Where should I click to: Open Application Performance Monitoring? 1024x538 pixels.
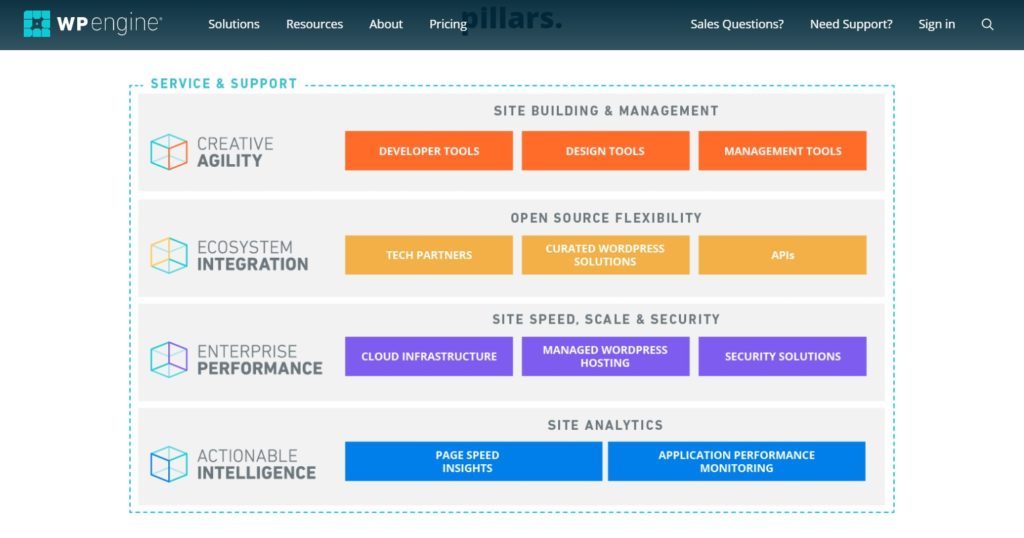(x=736, y=461)
